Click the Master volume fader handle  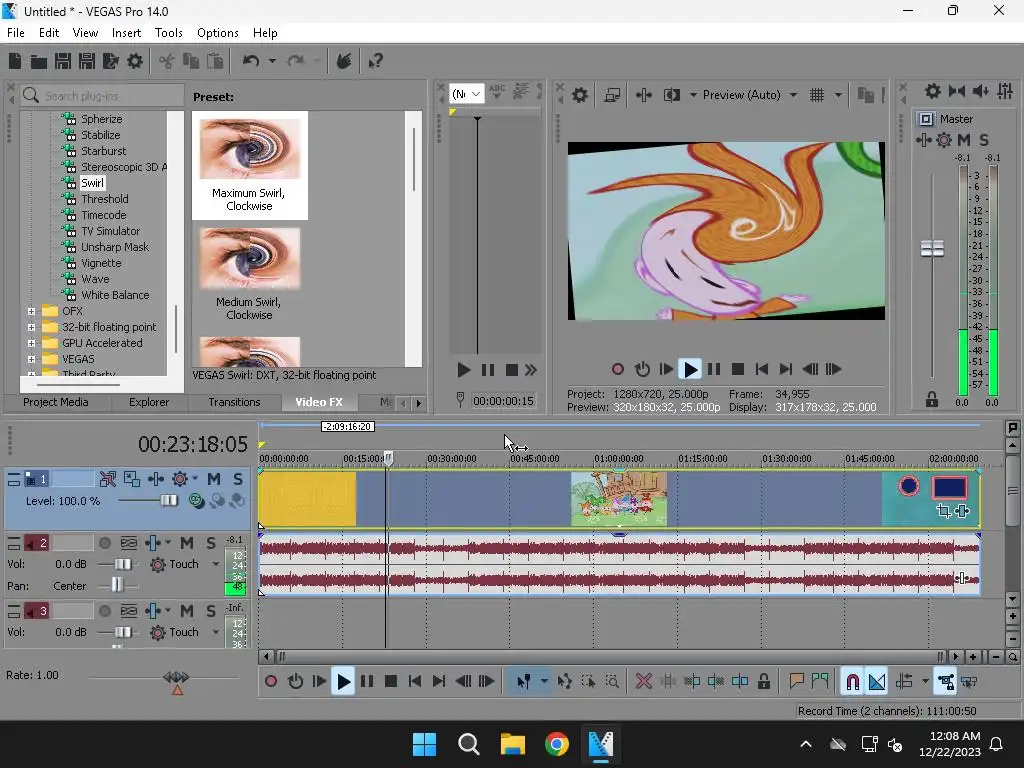[x=932, y=248]
